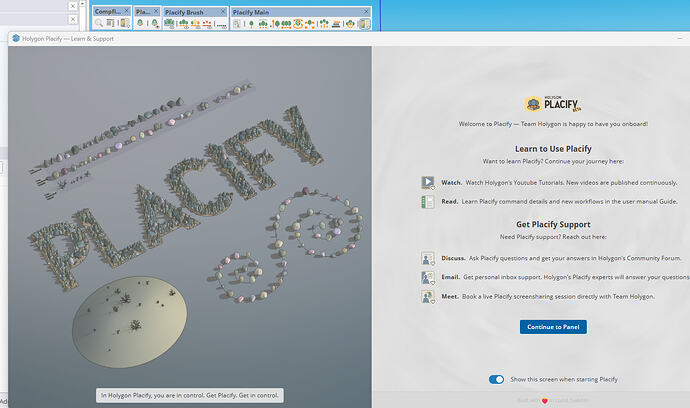This screenshot has width=690, height=408.
Task: Open the Watch YouTube tutorials icon
Action: 428,182
